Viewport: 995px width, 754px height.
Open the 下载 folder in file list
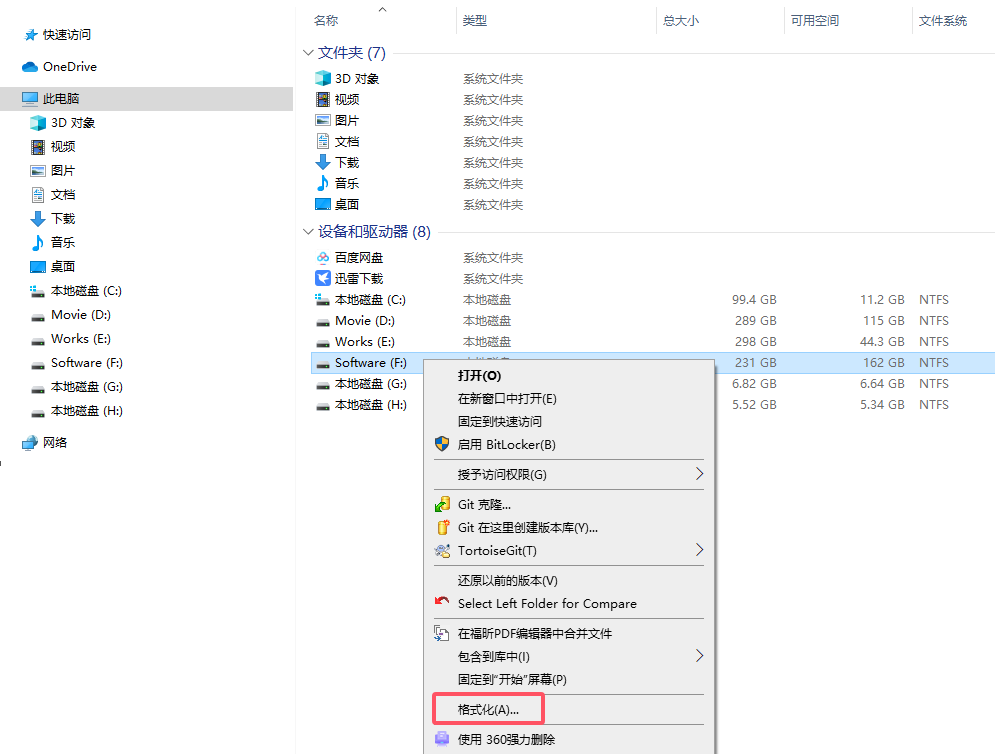point(352,162)
